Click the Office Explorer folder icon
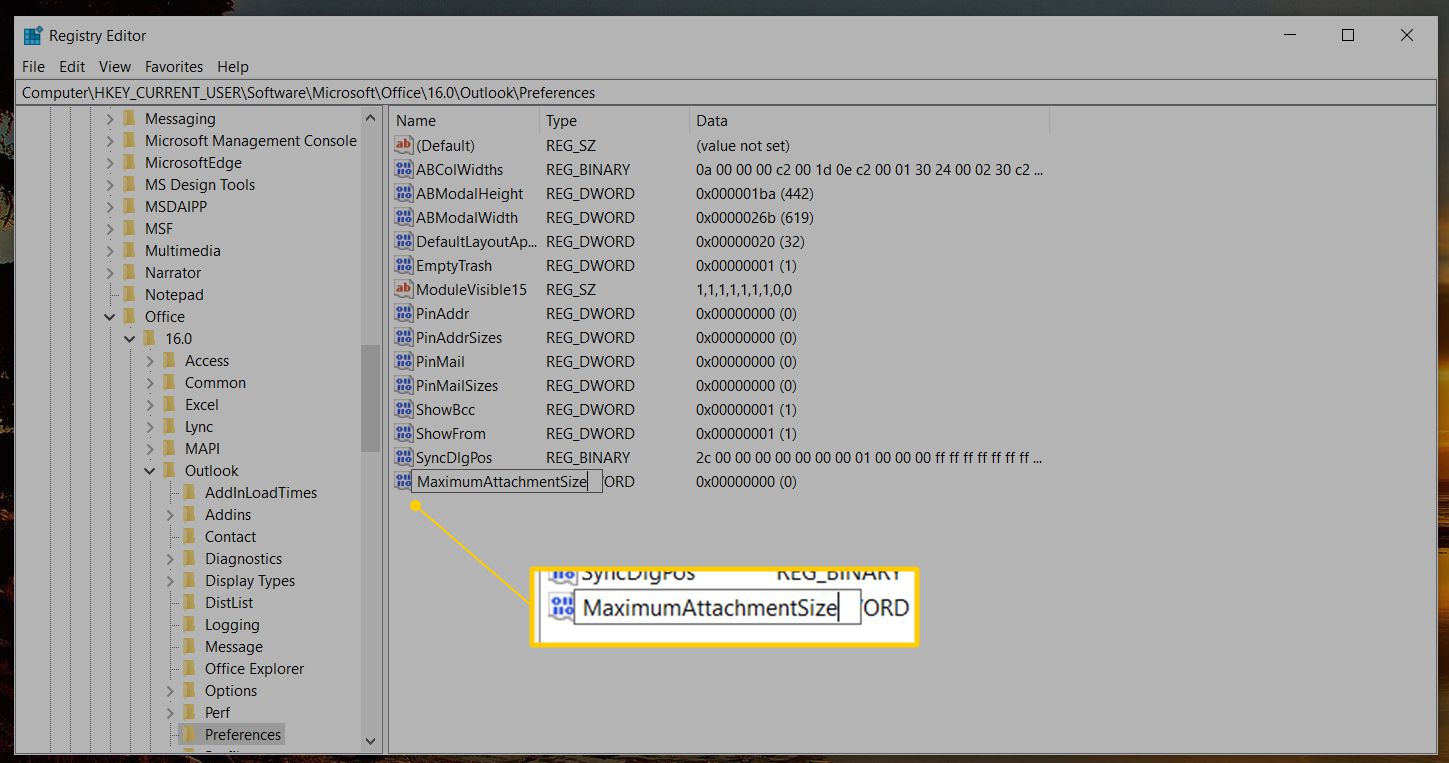The height and width of the screenshot is (763, 1449). 189,668
